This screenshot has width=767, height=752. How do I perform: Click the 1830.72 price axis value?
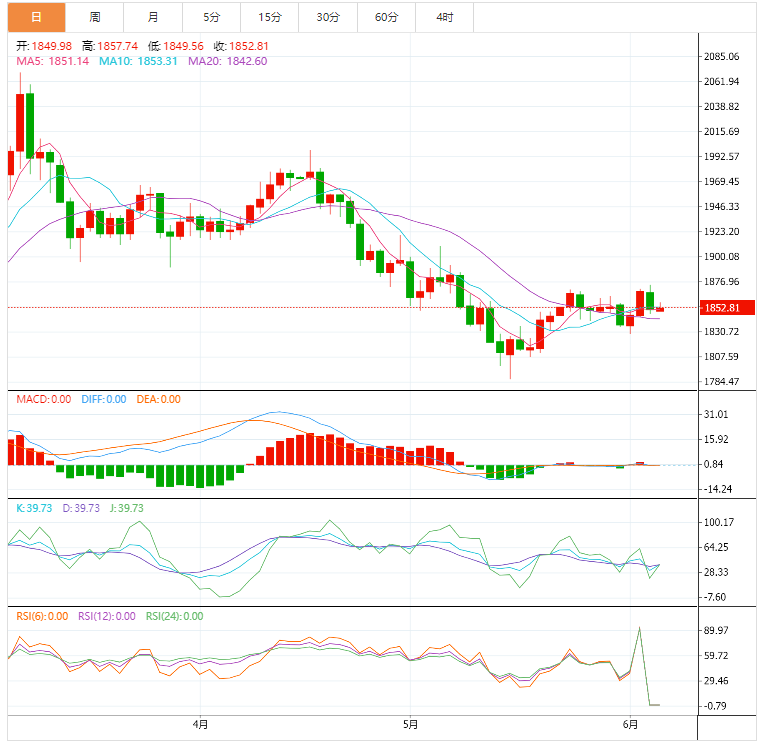[x=722, y=332]
